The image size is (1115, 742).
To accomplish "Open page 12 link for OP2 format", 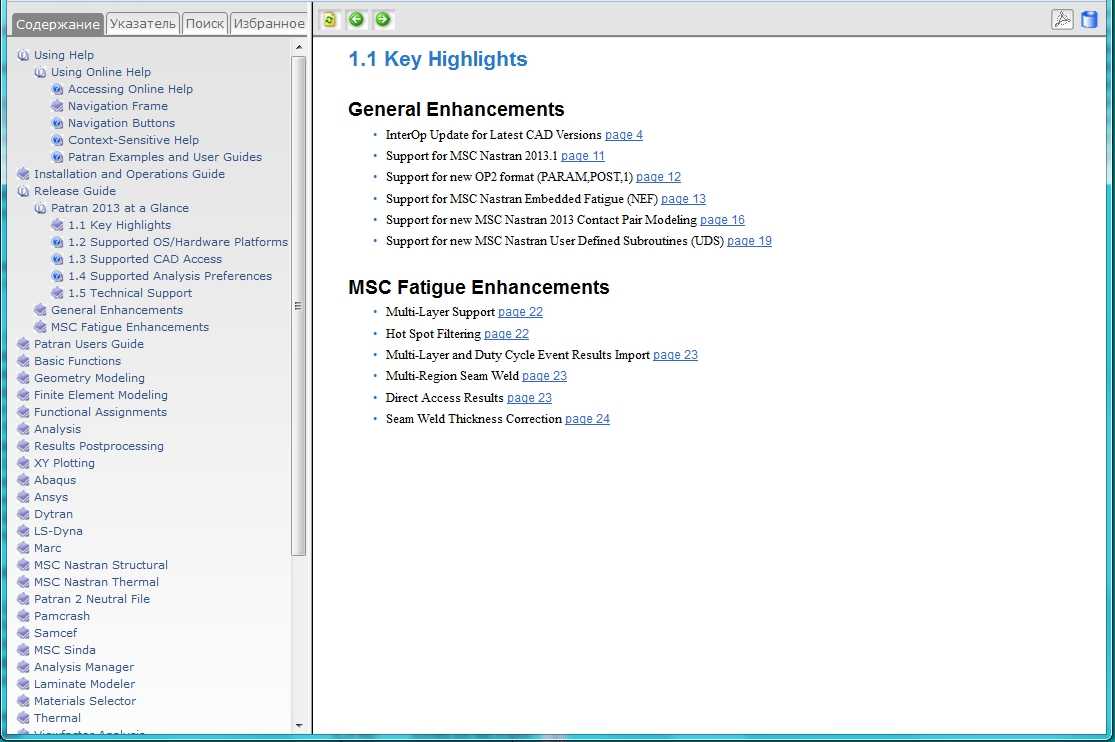I will (658, 177).
